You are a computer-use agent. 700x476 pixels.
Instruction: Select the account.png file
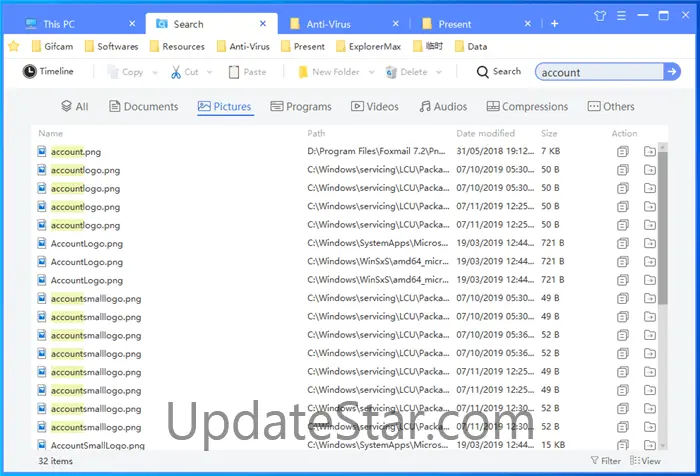click(76, 152)
